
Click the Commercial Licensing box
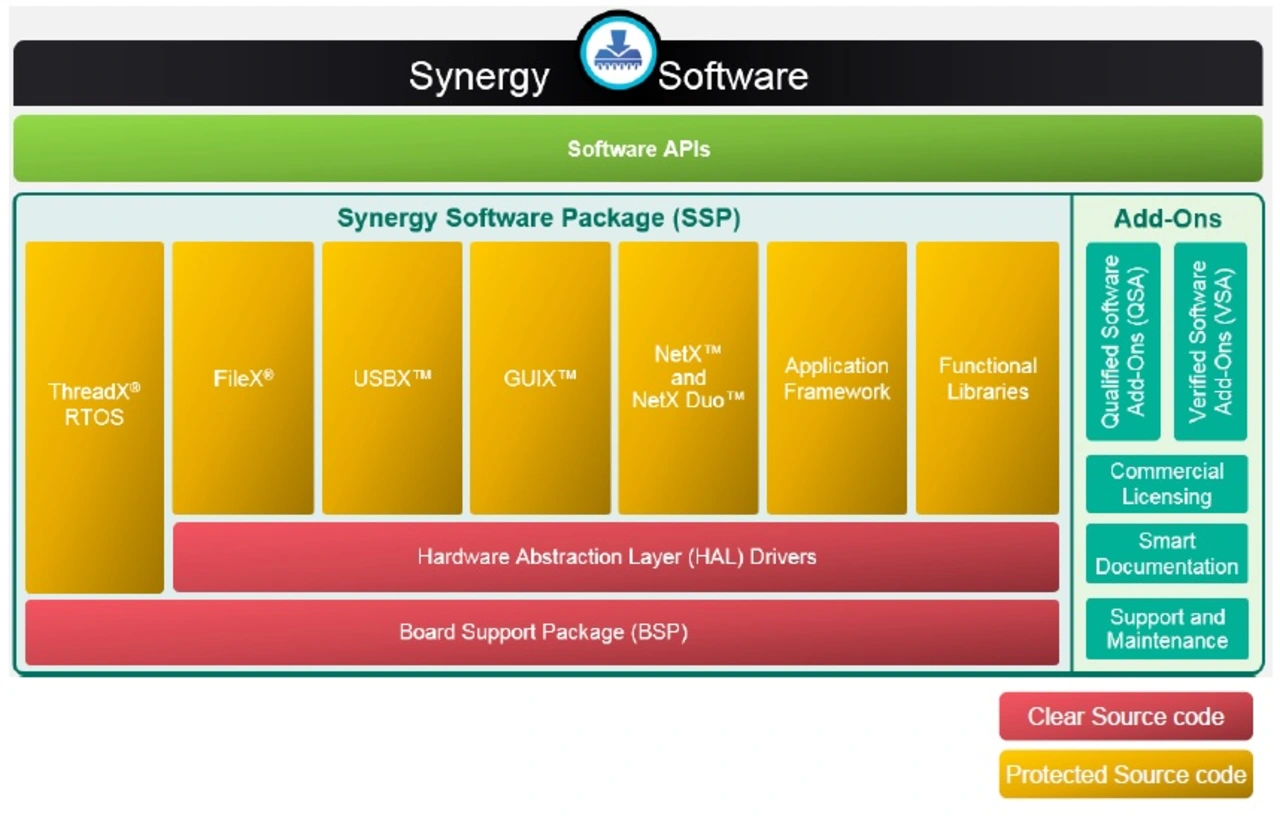click(1166, 484)
